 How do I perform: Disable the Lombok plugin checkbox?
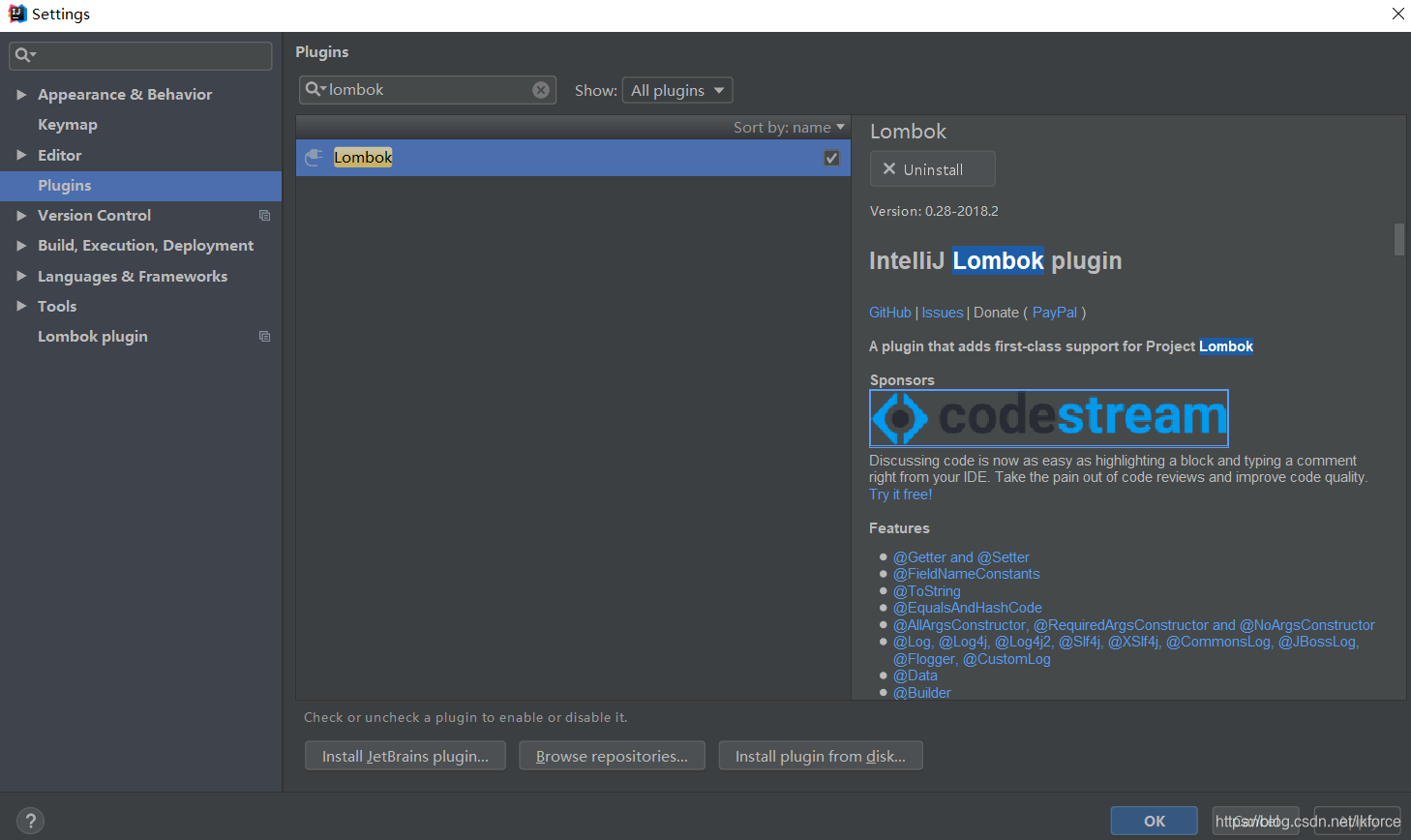coord(831,158)
